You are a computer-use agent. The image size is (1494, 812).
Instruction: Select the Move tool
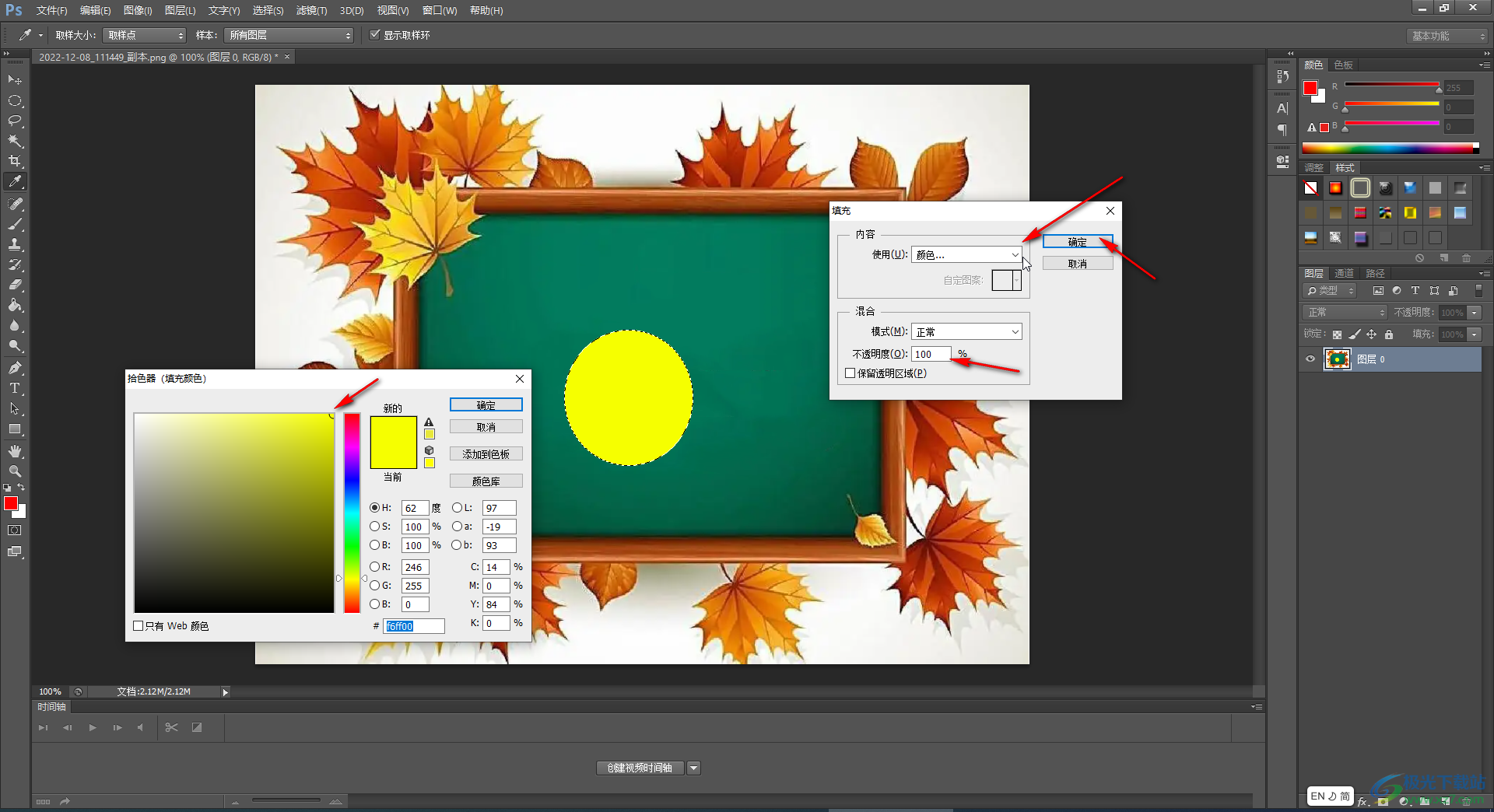15,80
